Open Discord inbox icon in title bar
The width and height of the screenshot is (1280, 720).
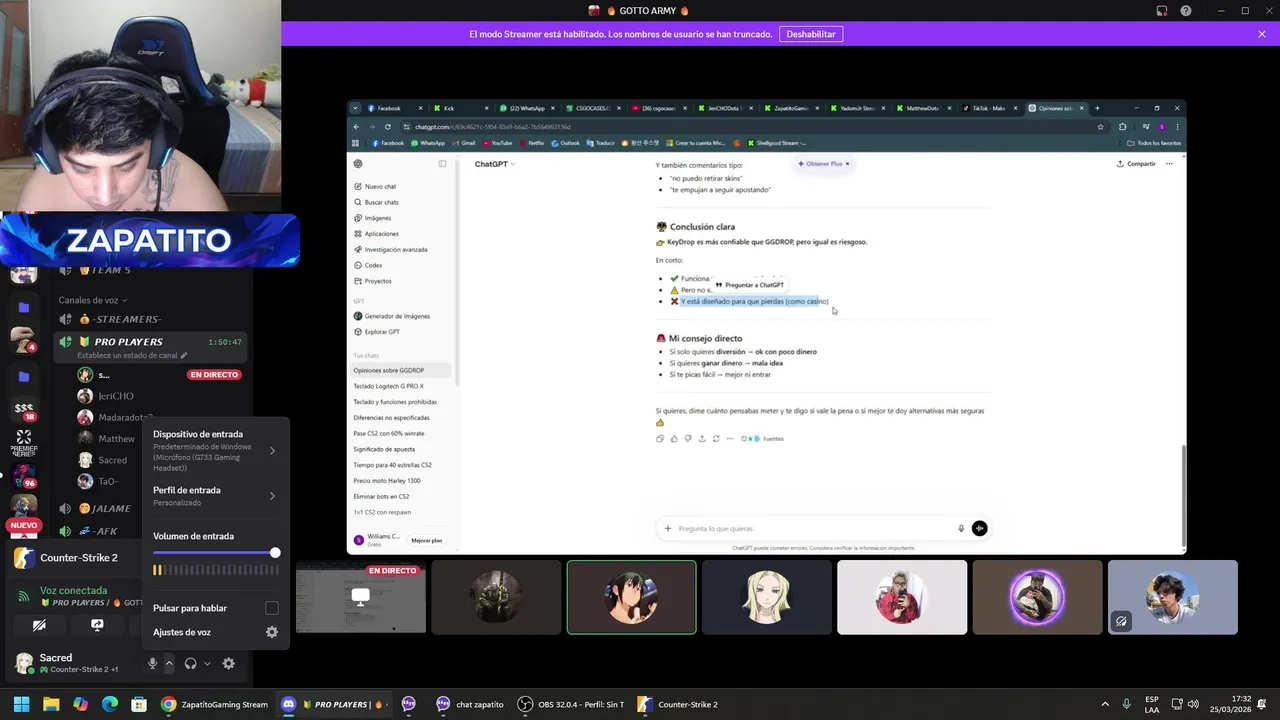click(x=1162, y=11)
